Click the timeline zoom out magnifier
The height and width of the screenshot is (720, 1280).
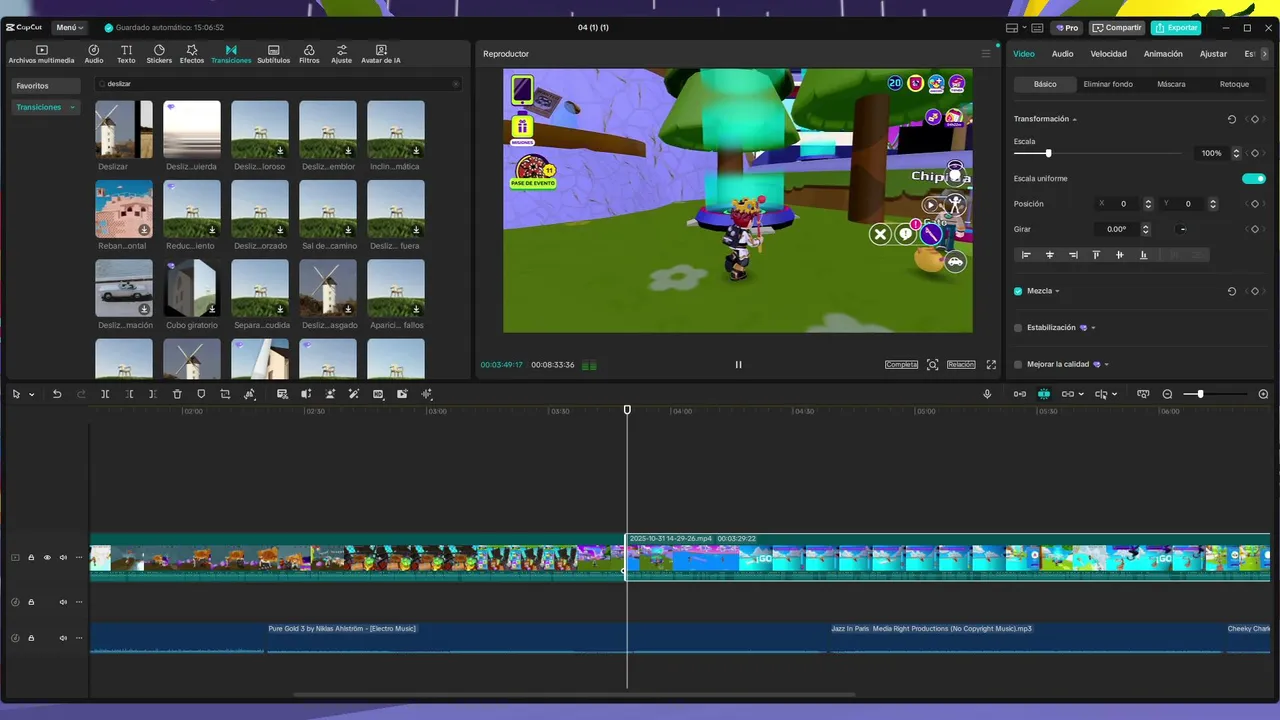pos(1167,394)
